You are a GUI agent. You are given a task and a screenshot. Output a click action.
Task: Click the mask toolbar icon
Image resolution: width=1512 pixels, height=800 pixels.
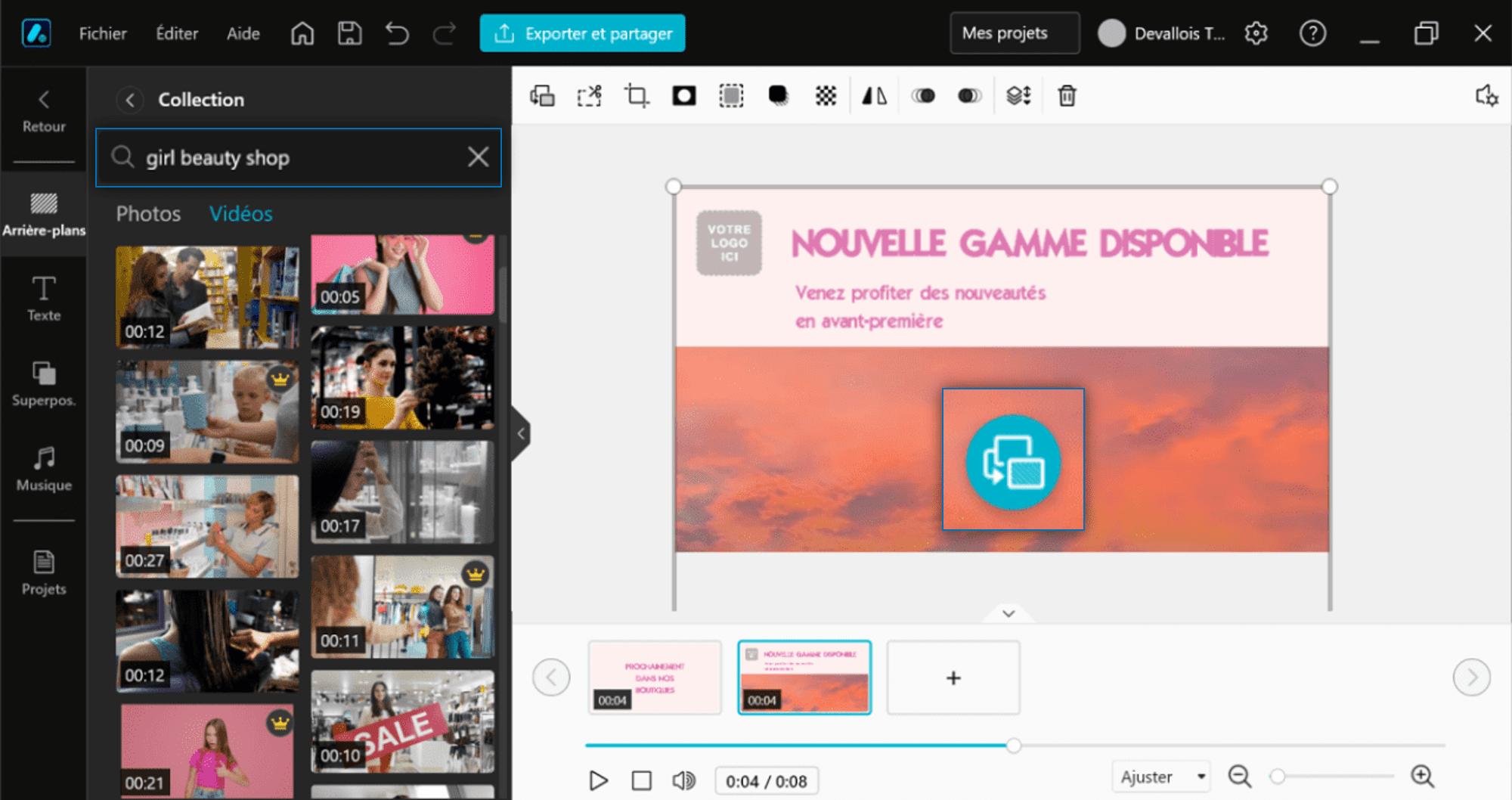pos(683,96)
